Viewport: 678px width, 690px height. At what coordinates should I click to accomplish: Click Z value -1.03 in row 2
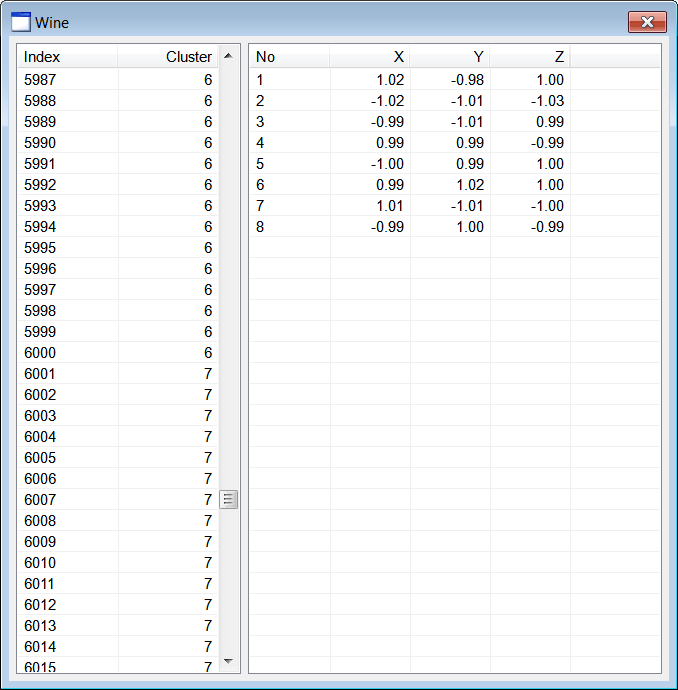pos(547,101)
